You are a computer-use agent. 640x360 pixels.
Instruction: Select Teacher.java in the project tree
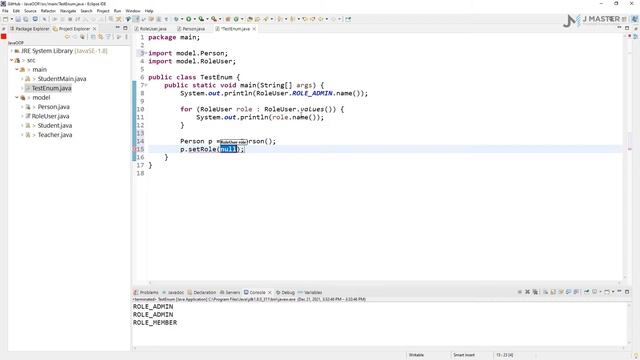[55, 135]
